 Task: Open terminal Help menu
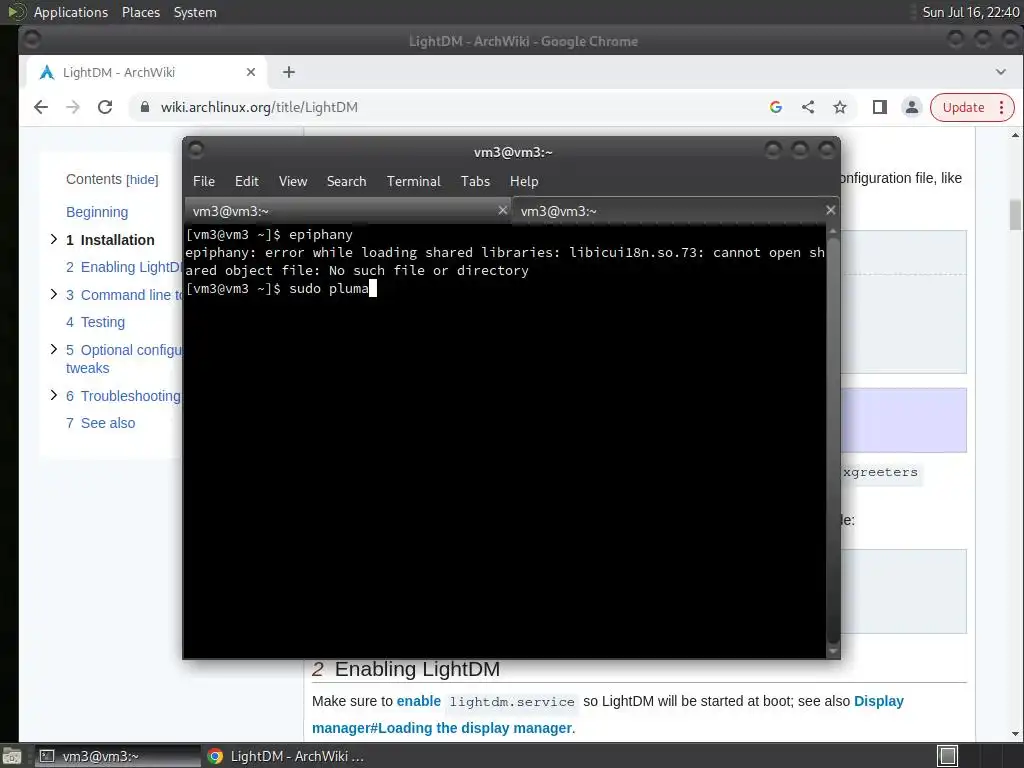coord(524,181)
